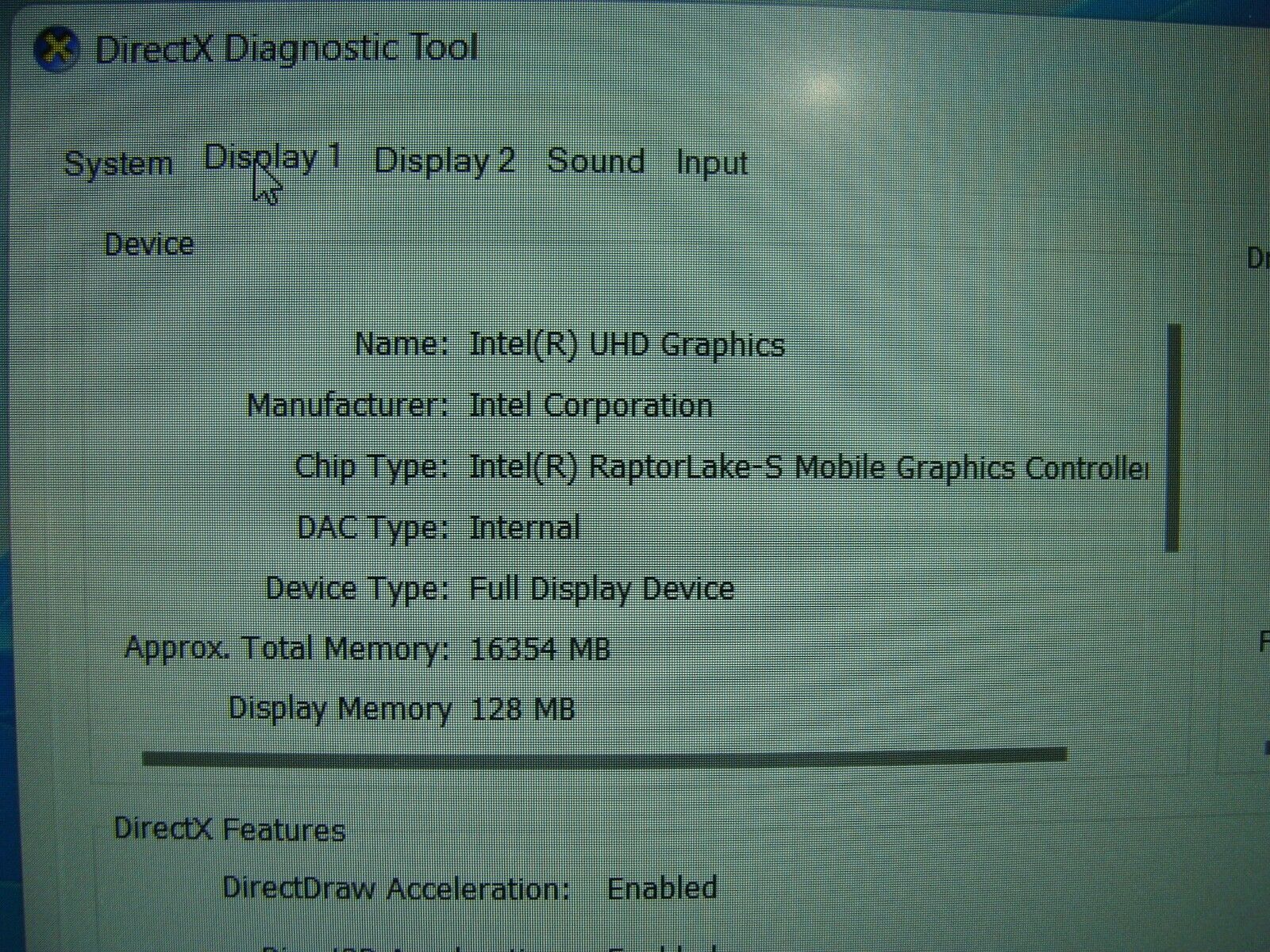
Task: Open the Display 2 tab
Action: tap(444, 161)
